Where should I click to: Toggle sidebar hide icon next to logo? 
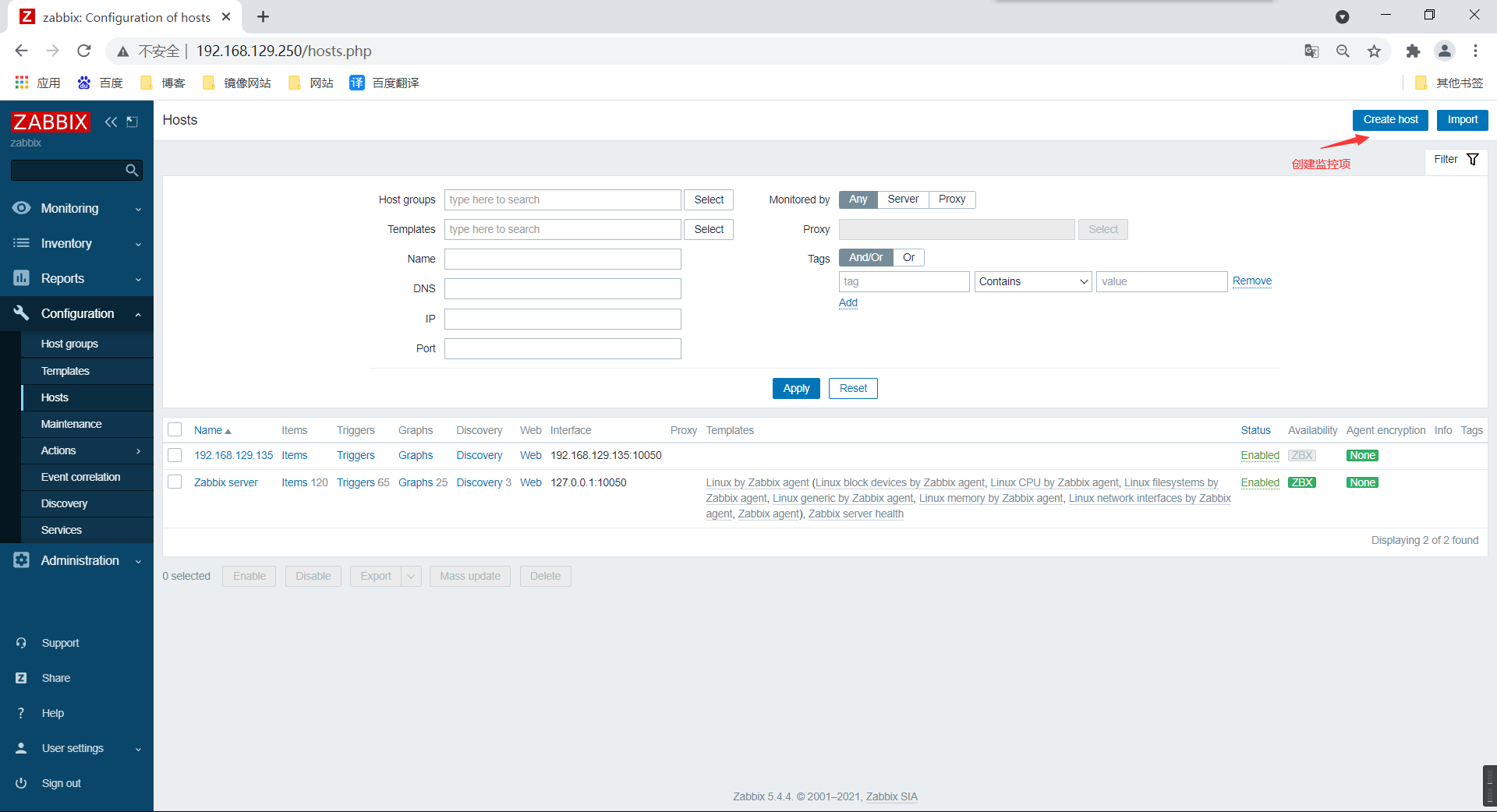(x=133, y=122)
